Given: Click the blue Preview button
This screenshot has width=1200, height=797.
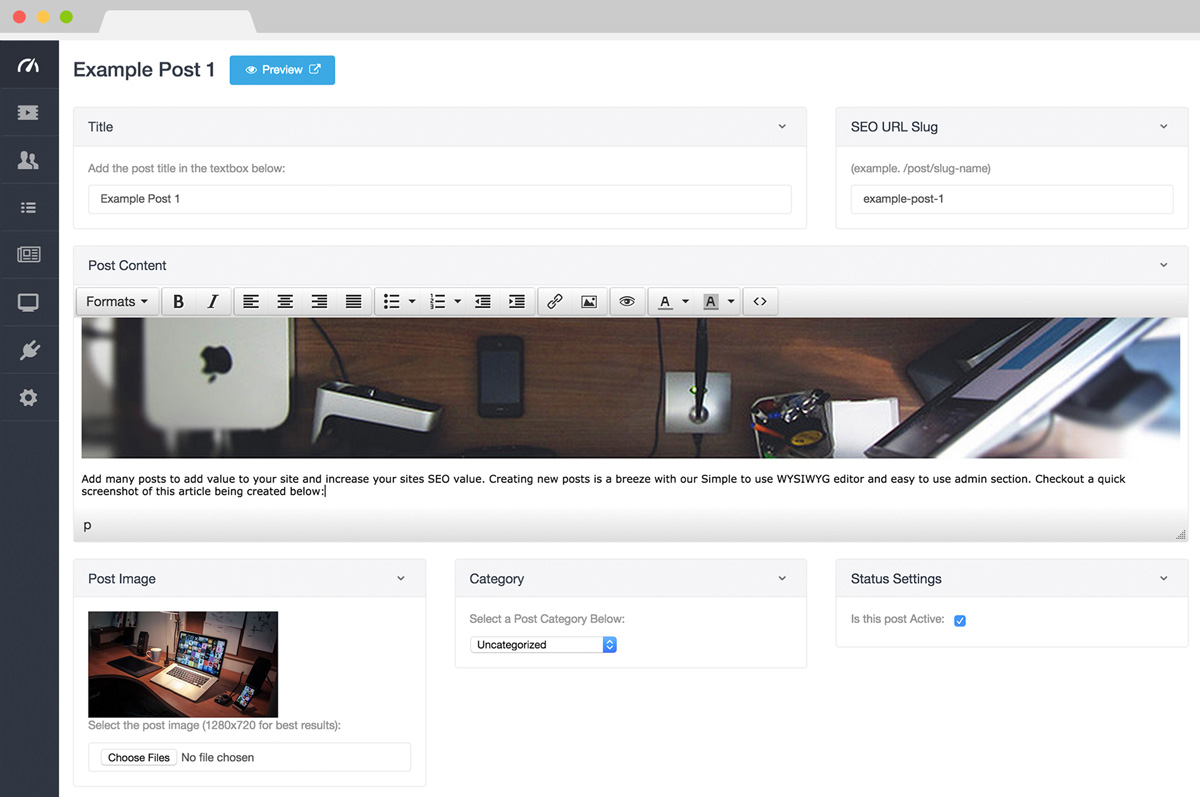Looking at the screenshot, I should (x=282, y=70).
